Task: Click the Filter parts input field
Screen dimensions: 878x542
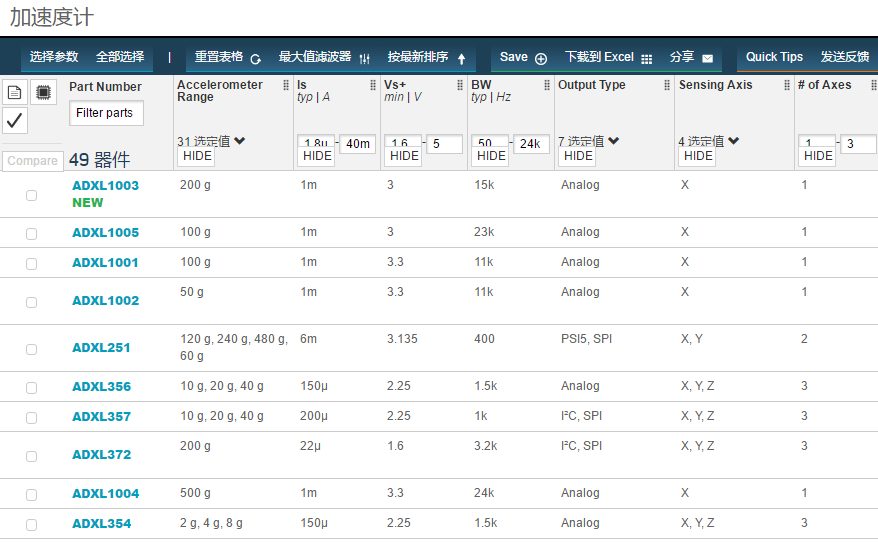Action: tap(106, 113)
